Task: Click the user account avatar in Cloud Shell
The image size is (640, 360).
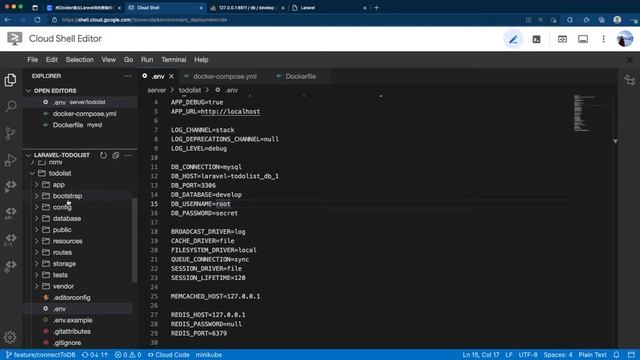Action: point(624,39)
